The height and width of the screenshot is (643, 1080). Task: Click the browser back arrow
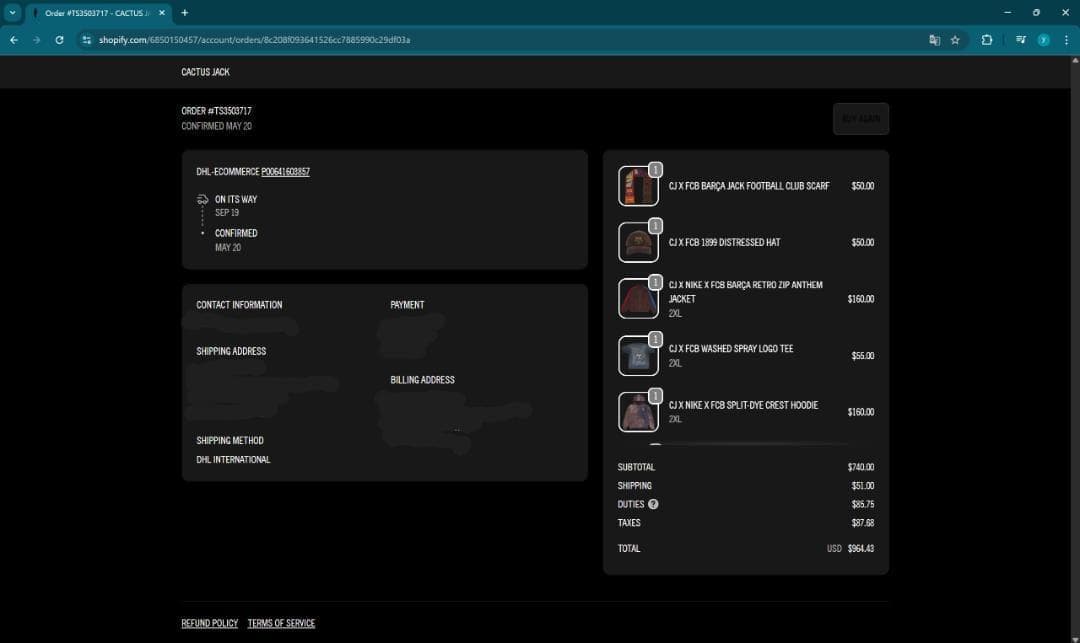(x=13, y=40)
